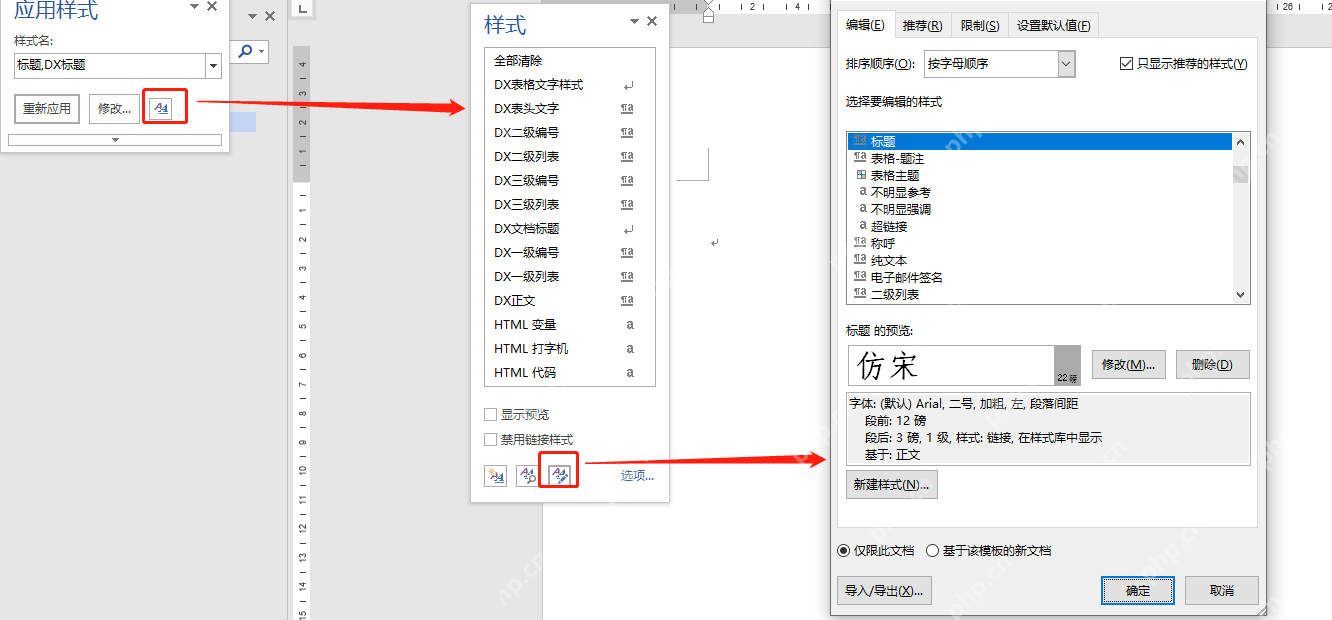Click 新建样式(N)... button
This screenshot has height=620, width=1332.
click(892, 484)
